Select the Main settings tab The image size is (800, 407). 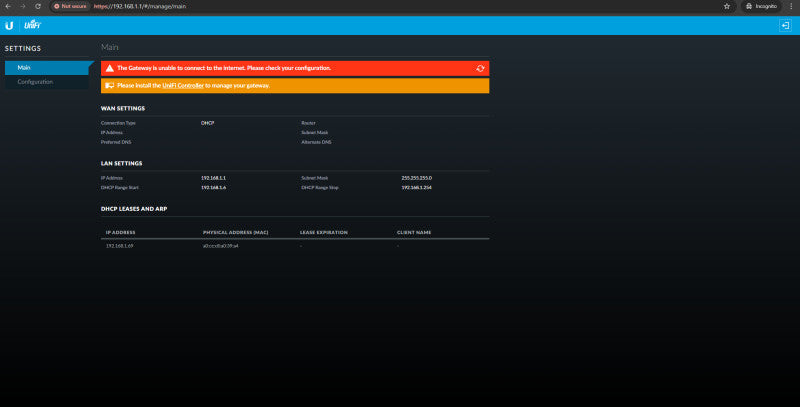click(47, 68)
